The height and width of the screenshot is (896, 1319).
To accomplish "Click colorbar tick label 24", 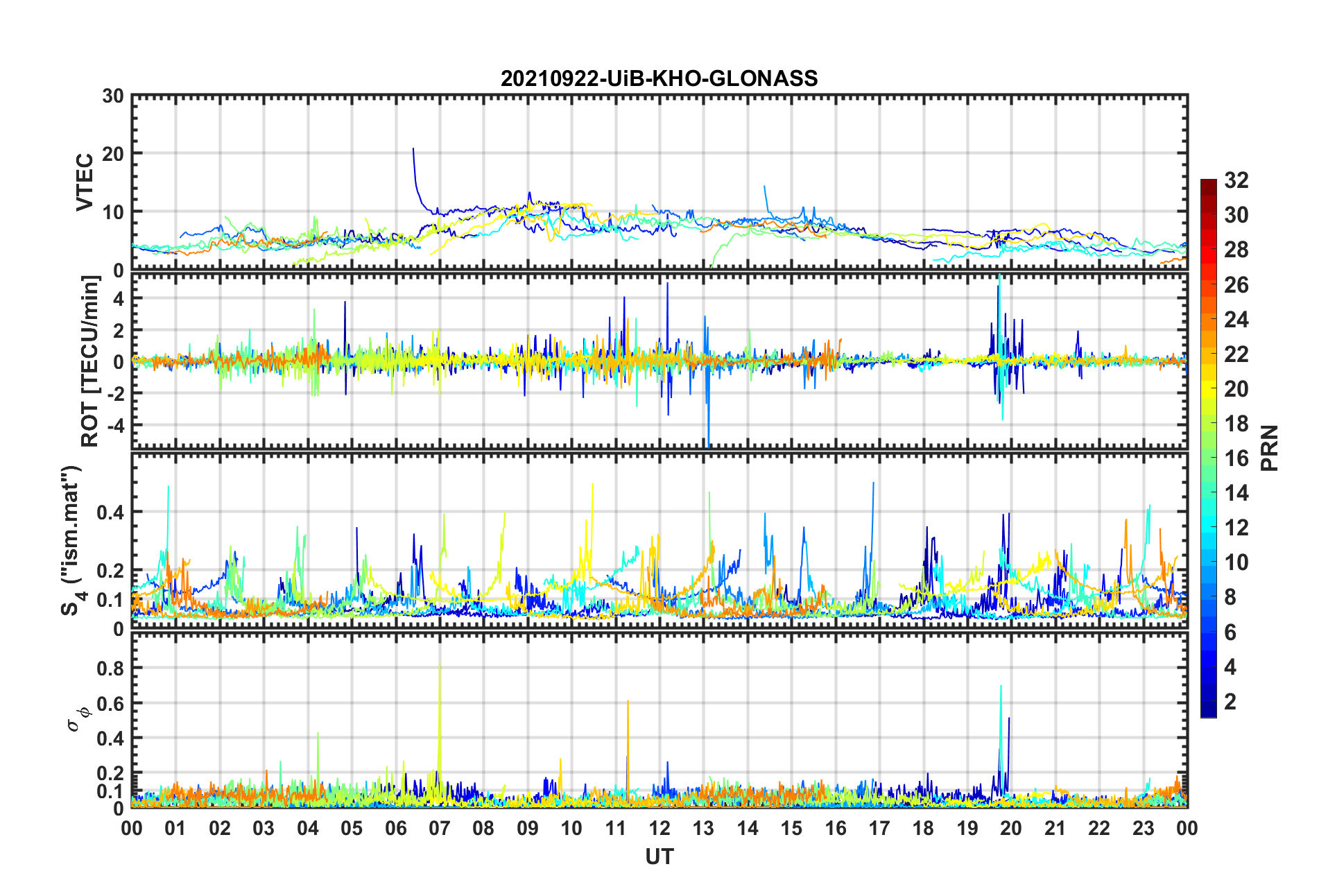I will (x=1236, y=320).
